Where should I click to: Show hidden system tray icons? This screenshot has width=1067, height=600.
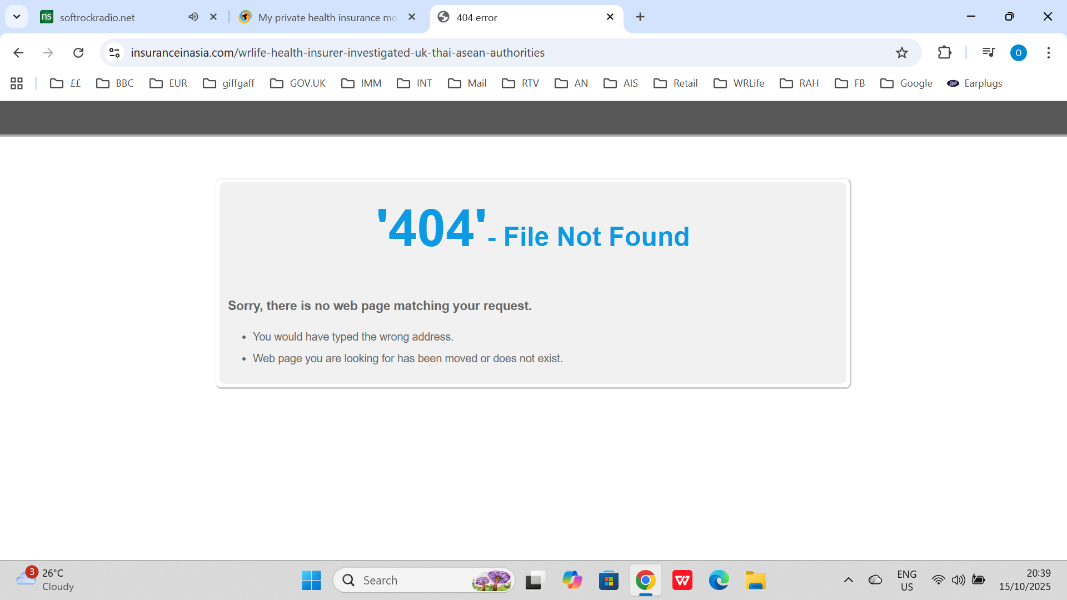tap(848, 580)
